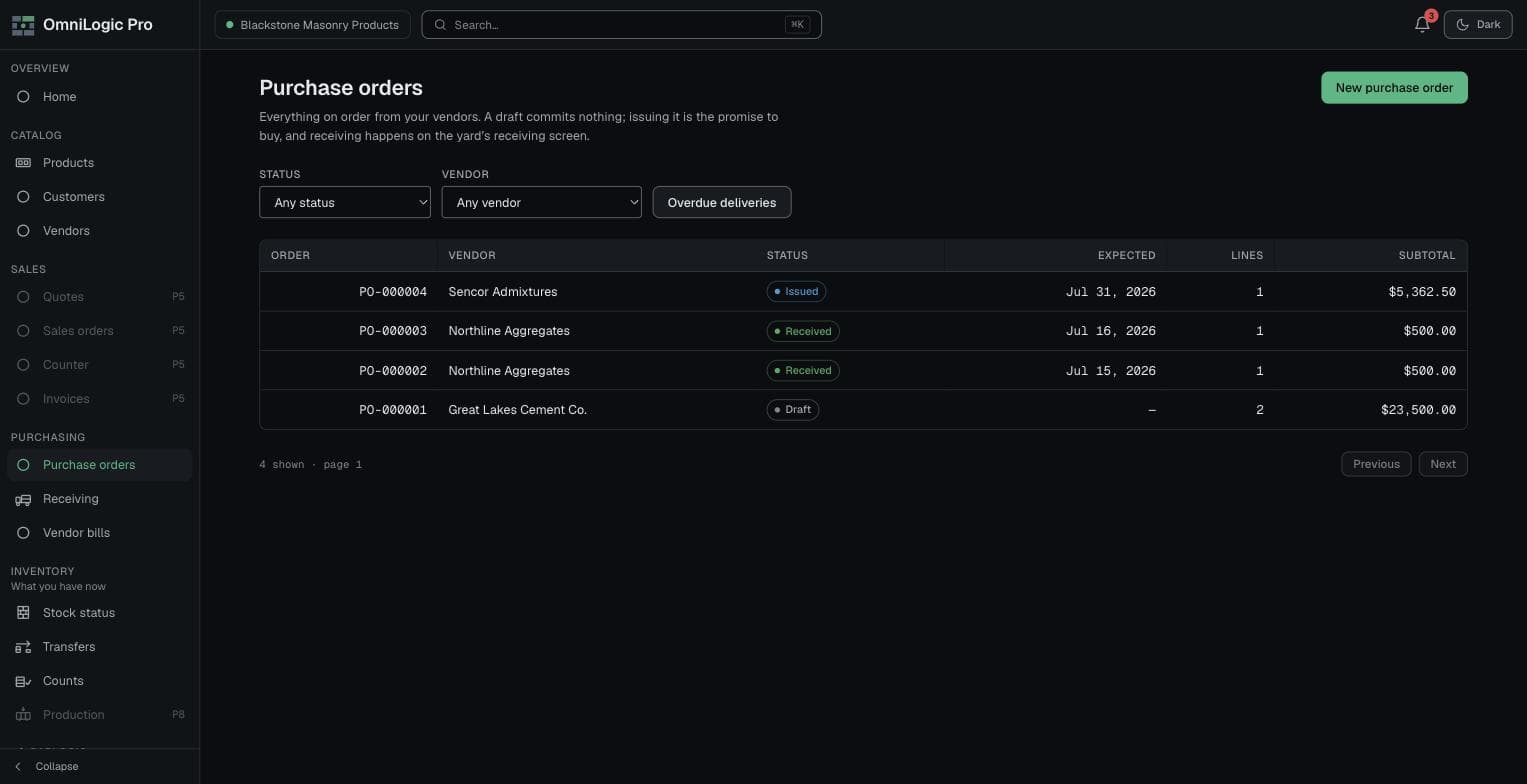The height and width of the screenshot is (784, 1527).
Task: Open Vendor bills in sidebar
Action: point(100,533)
